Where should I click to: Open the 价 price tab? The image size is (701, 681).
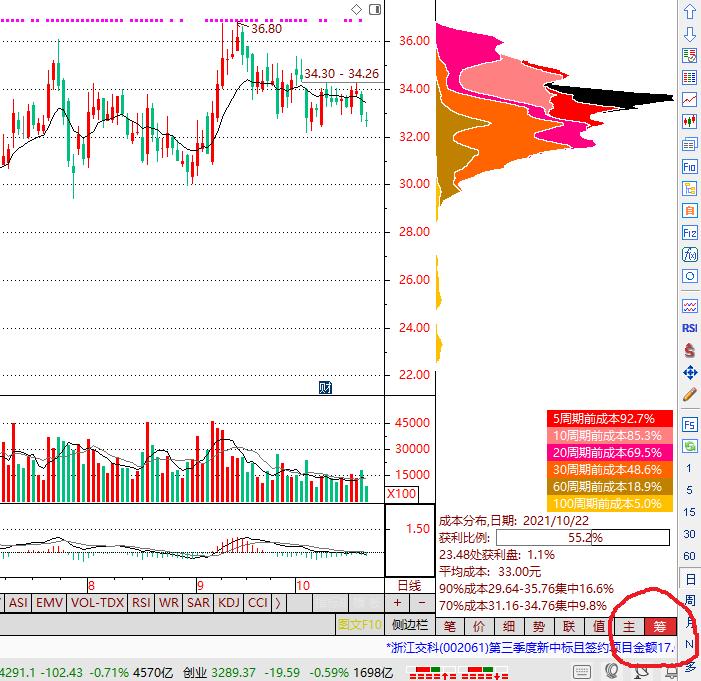coord(479,626)
